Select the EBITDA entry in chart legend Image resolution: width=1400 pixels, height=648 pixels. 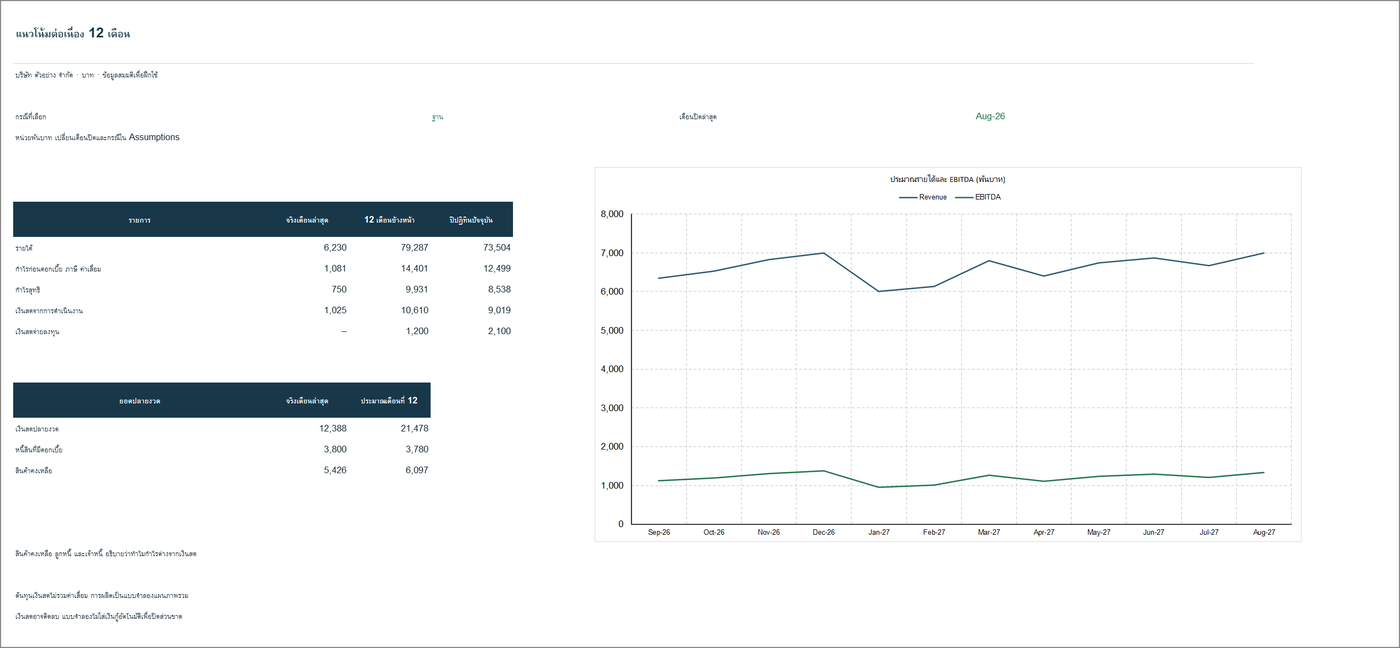click(x=978, y=197)
